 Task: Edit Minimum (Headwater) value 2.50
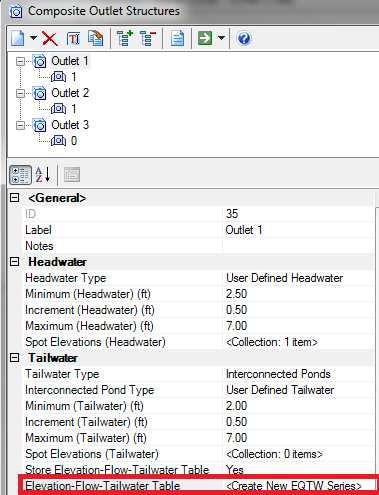pos(298,294)
